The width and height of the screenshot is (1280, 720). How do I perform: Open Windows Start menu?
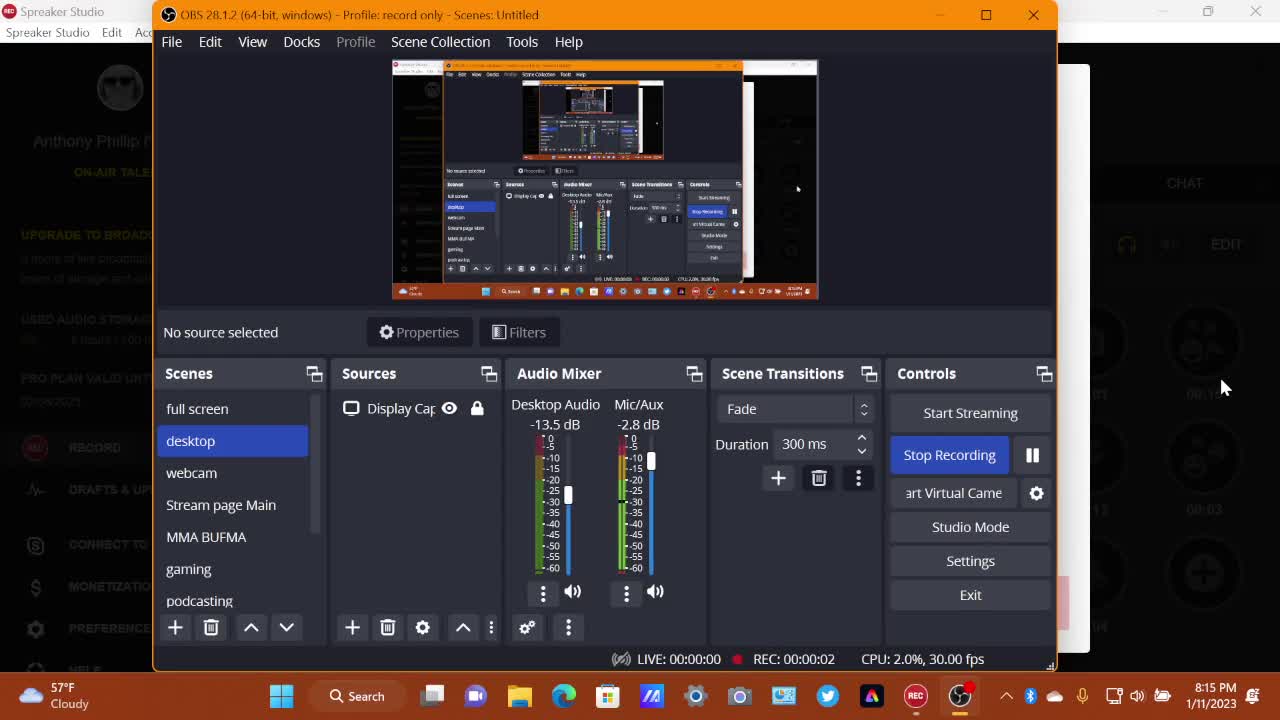pyautogui.click(x=281, y=696)
